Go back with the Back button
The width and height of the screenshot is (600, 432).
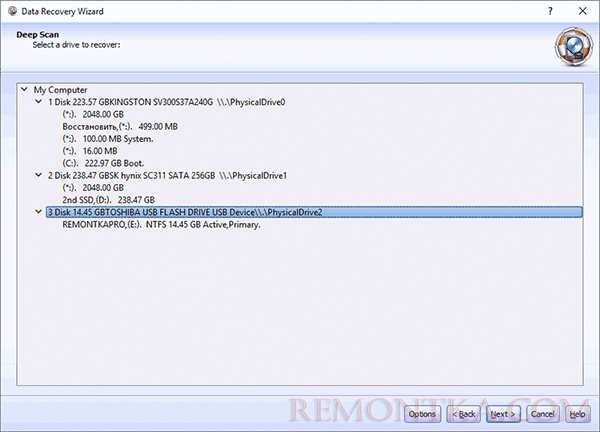tap(464, 413)
